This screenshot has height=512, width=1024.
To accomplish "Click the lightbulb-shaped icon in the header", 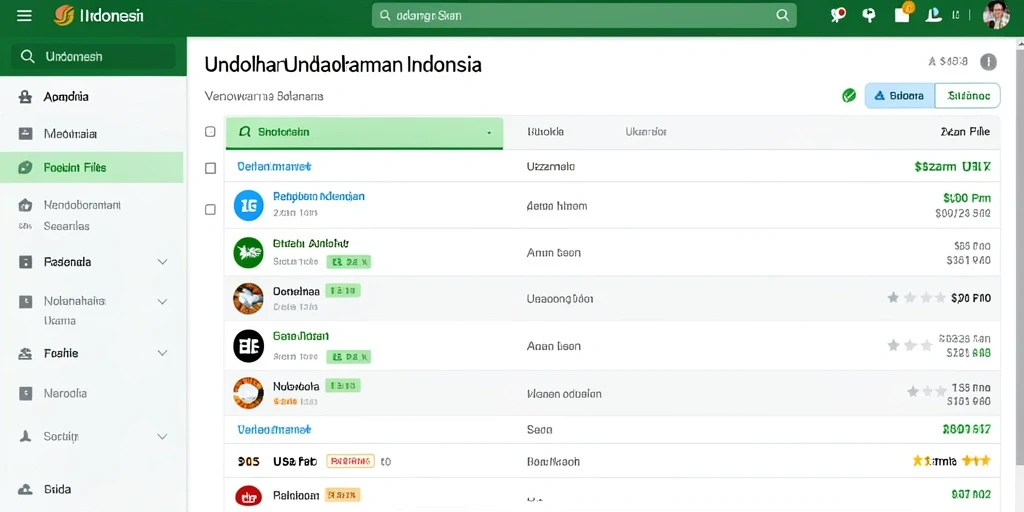I will [869, 15].
